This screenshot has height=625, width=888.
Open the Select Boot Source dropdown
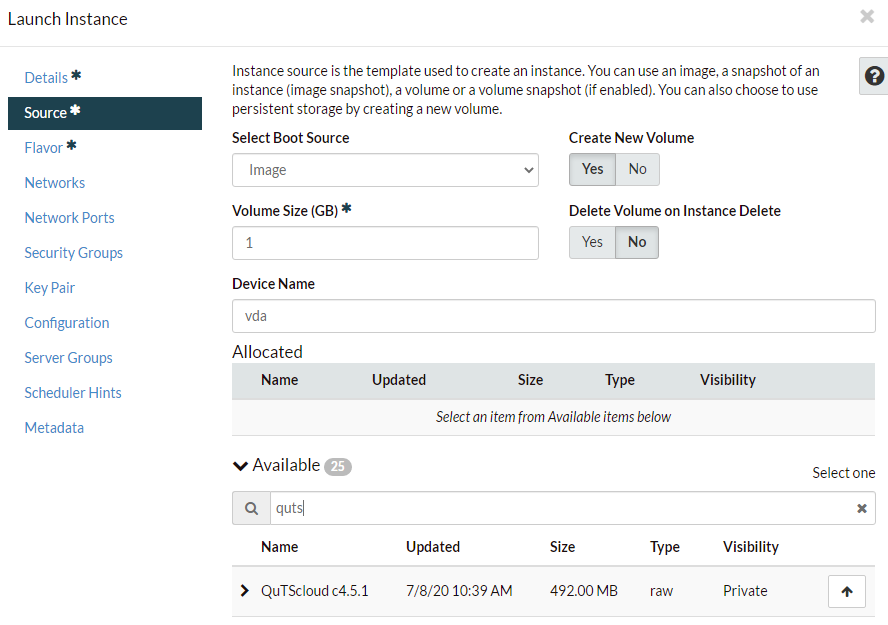tap(385, 170)
